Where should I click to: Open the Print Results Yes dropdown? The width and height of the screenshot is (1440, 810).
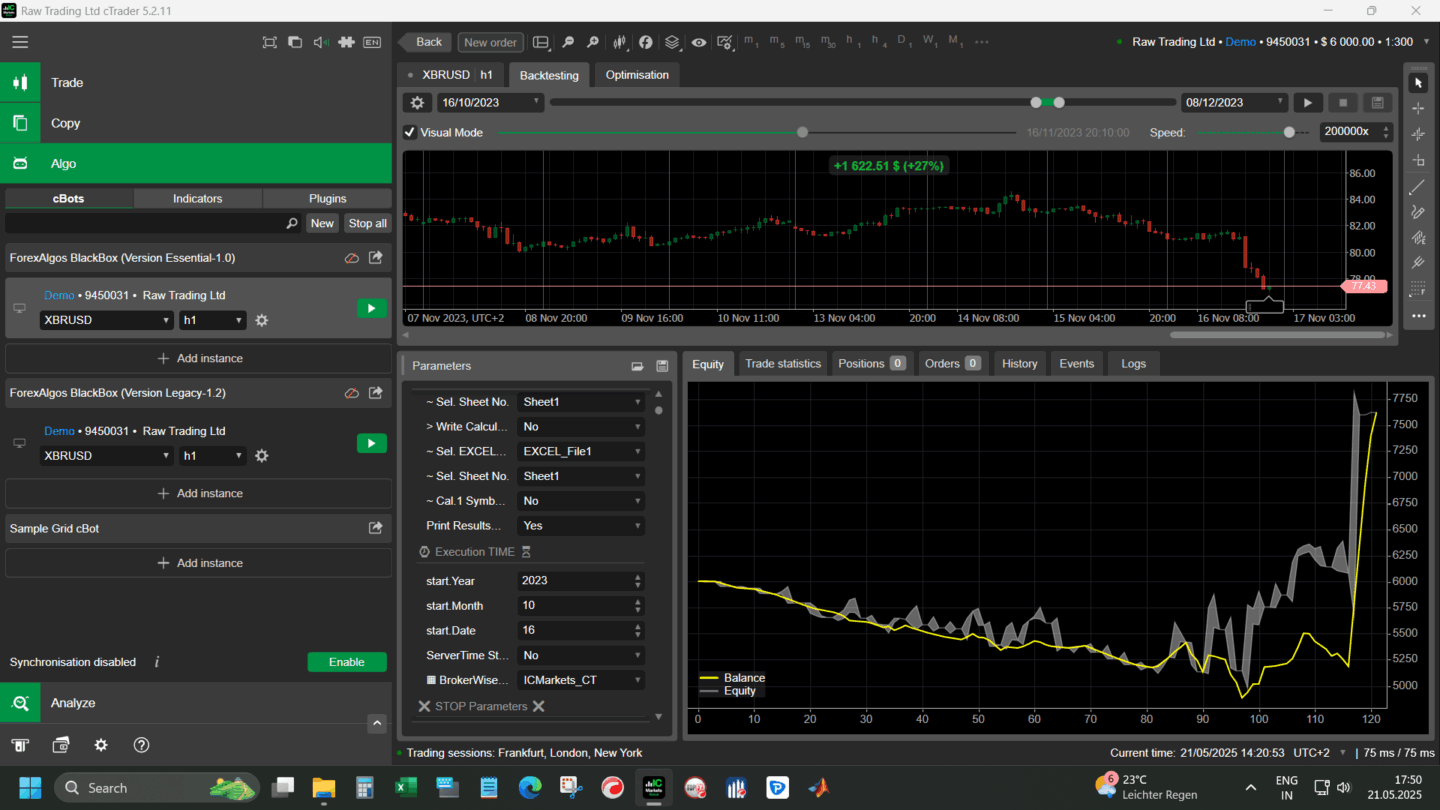(581, 526)
